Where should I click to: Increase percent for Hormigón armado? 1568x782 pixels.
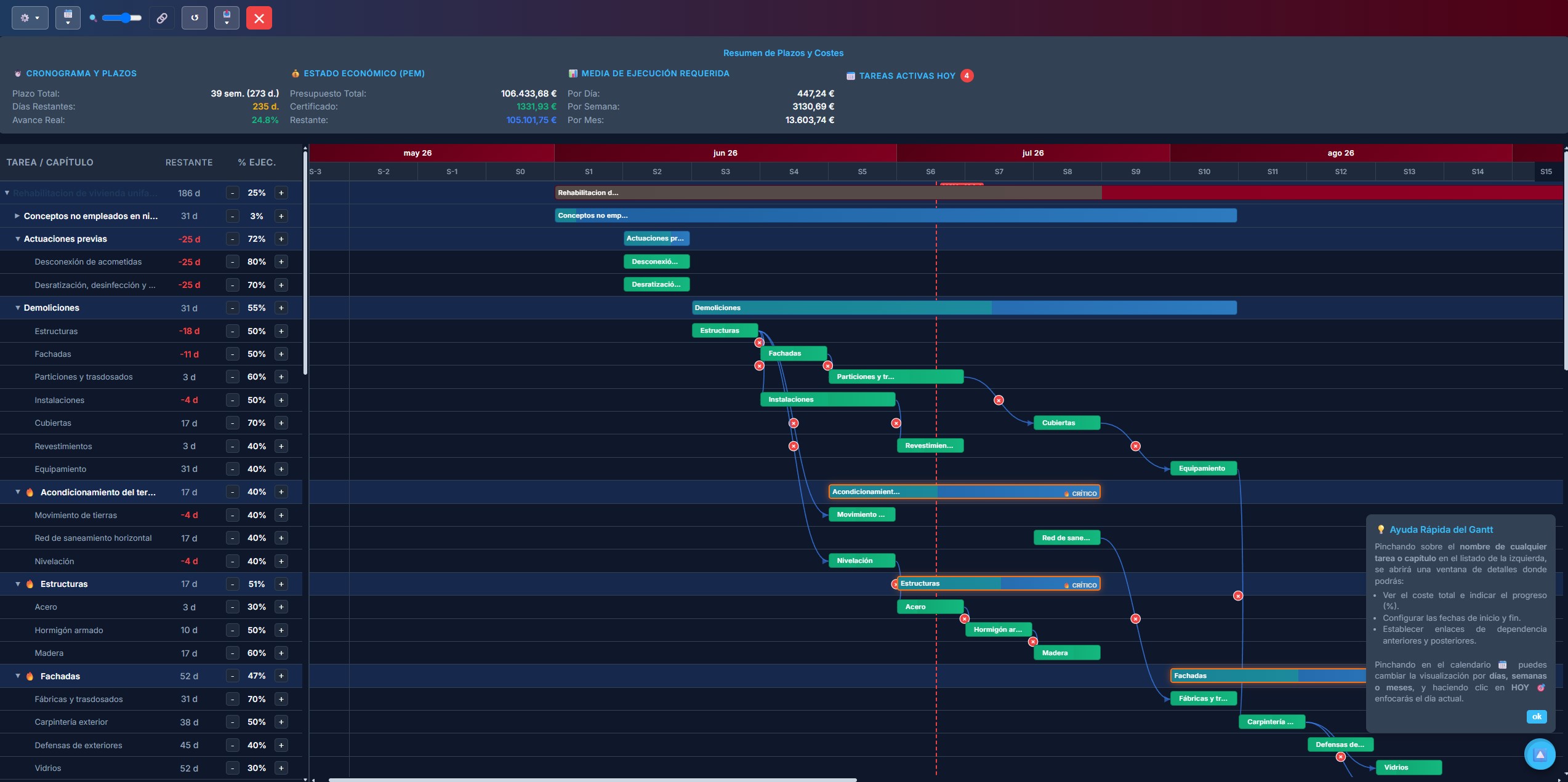[281, 630]
